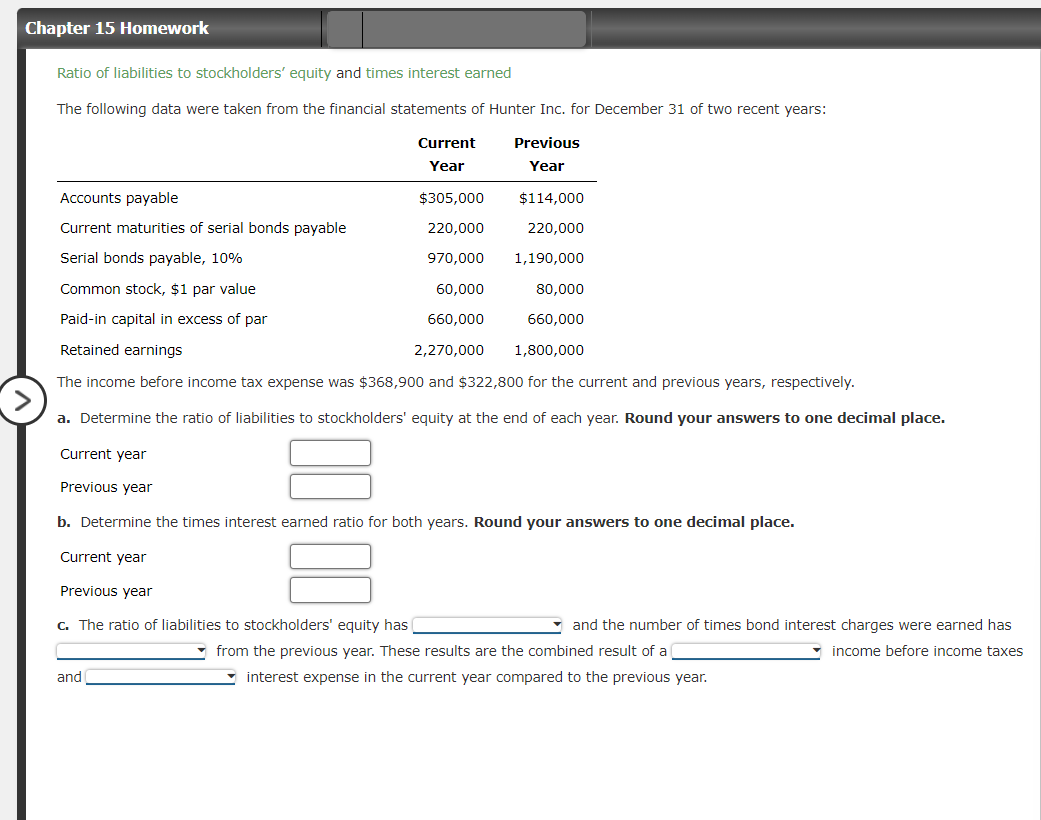Open dropdown after 'stockholders' equity has'
The width and height of the screenshot is (1041, 820).
pyautogui.click(x=487, y=625)
